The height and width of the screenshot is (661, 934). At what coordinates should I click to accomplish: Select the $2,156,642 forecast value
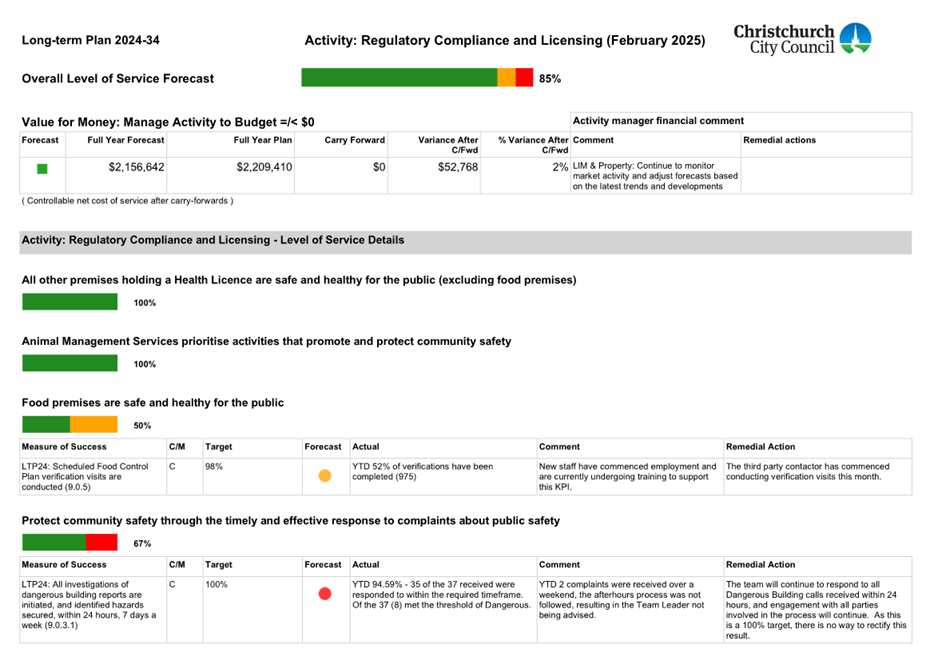[x=136, y=167]
